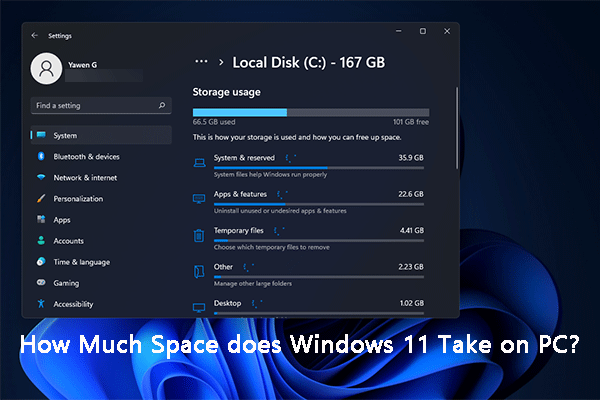The height and width of the screenshot is (400, 600).
Task: Go back with the Settings arrow
Action: click(x=34, y=36)
